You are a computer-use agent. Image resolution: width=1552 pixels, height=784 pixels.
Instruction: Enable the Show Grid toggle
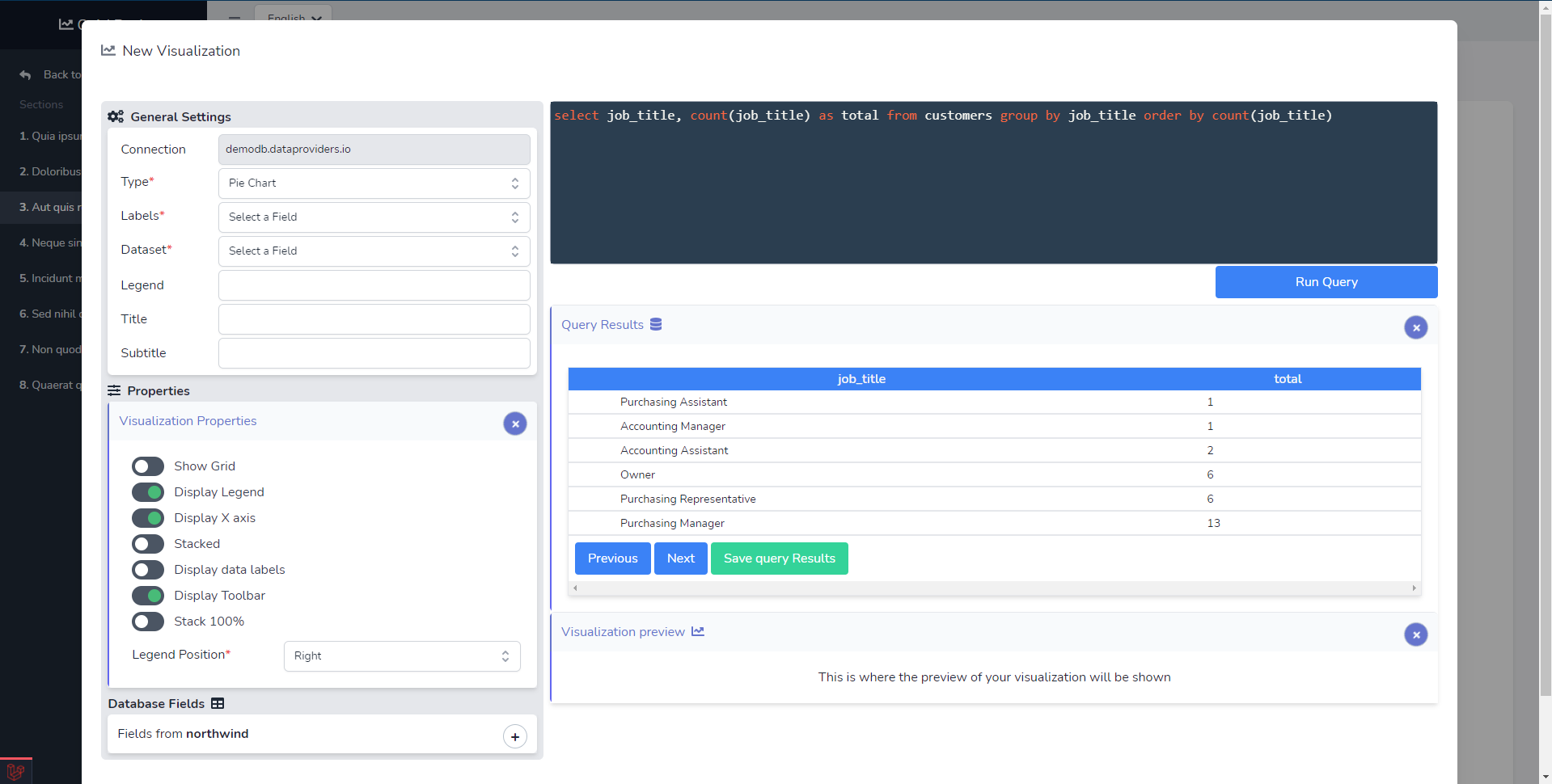pos(148,466)
